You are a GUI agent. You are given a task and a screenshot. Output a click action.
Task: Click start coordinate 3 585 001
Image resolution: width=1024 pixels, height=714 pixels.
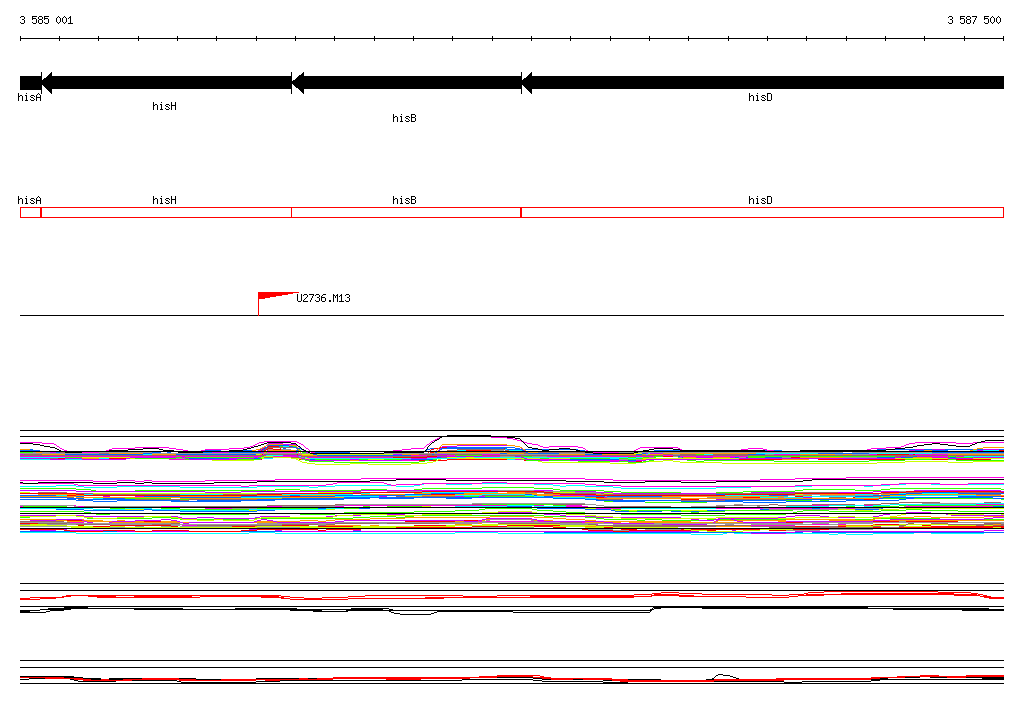tap(46, 20)
